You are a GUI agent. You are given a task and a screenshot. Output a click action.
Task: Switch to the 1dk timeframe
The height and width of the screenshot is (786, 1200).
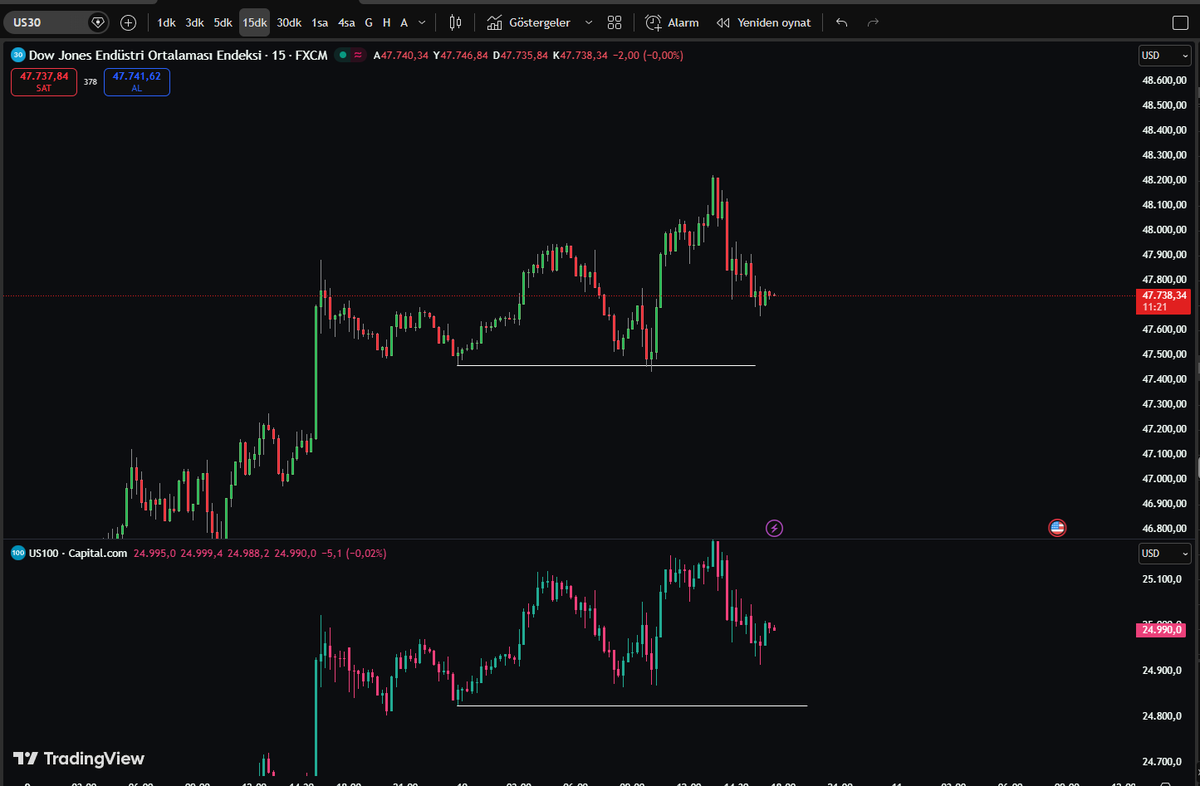point(166,22)
